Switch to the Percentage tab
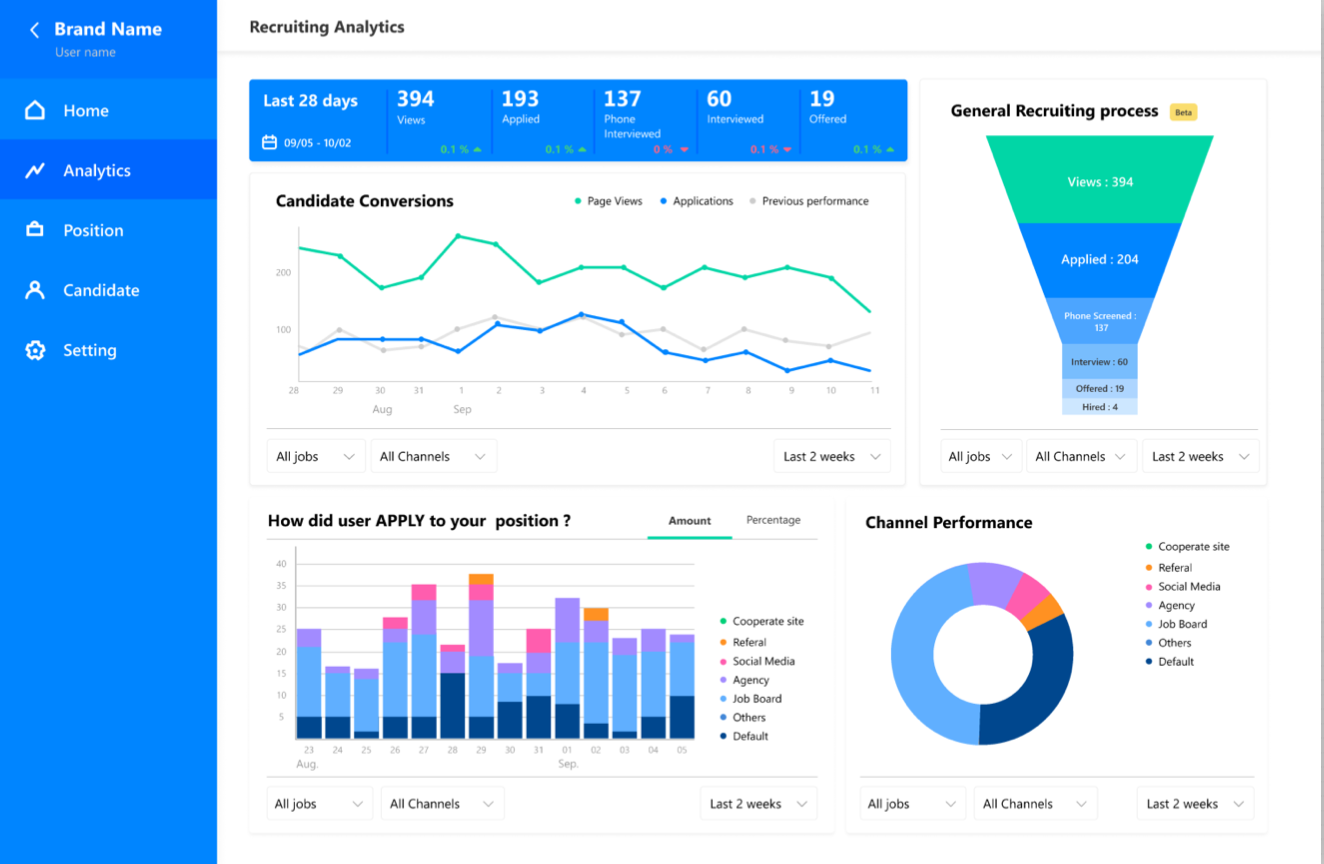 [773, 520]
